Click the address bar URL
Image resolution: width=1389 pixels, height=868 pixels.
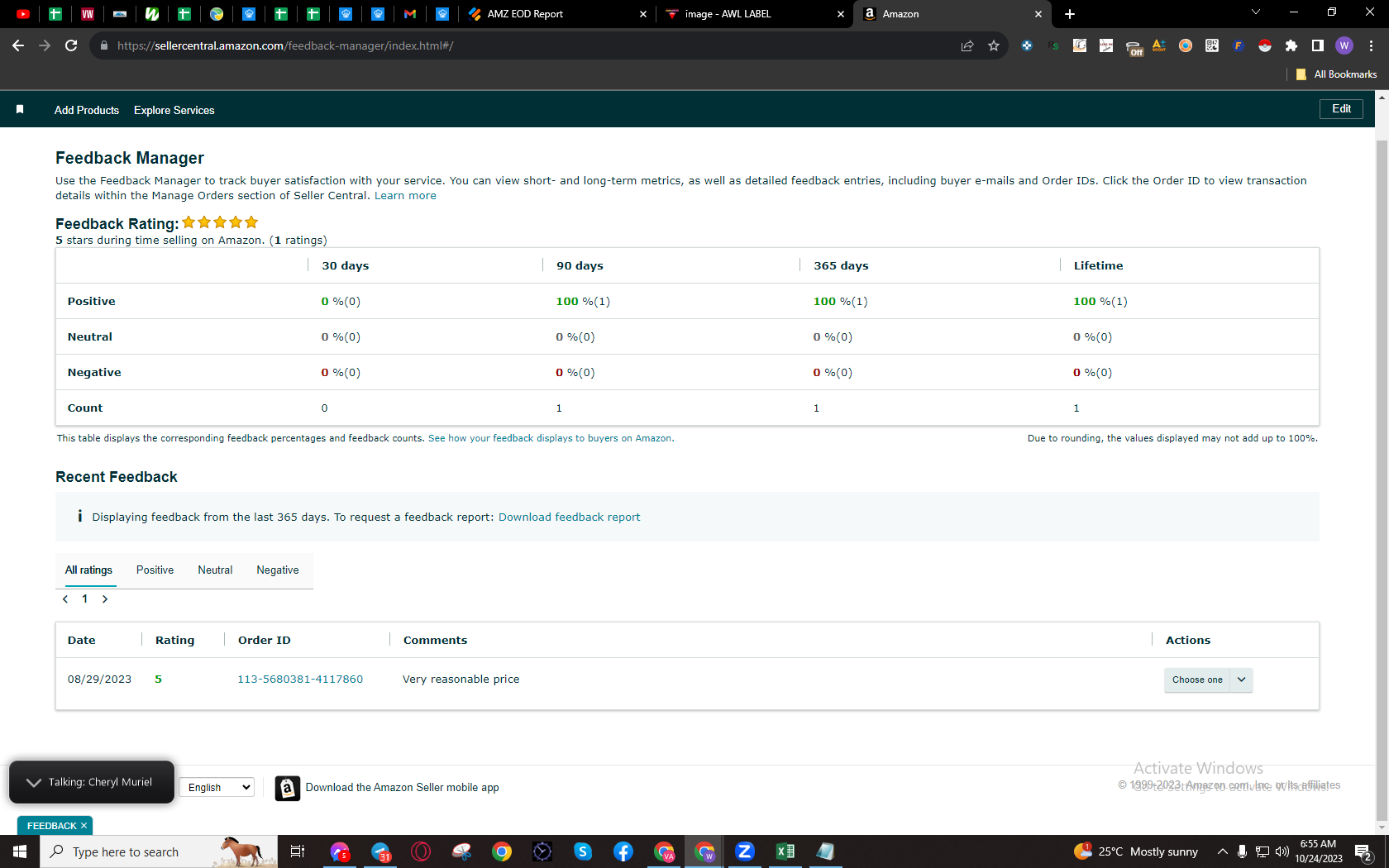(x=285, y=45)
